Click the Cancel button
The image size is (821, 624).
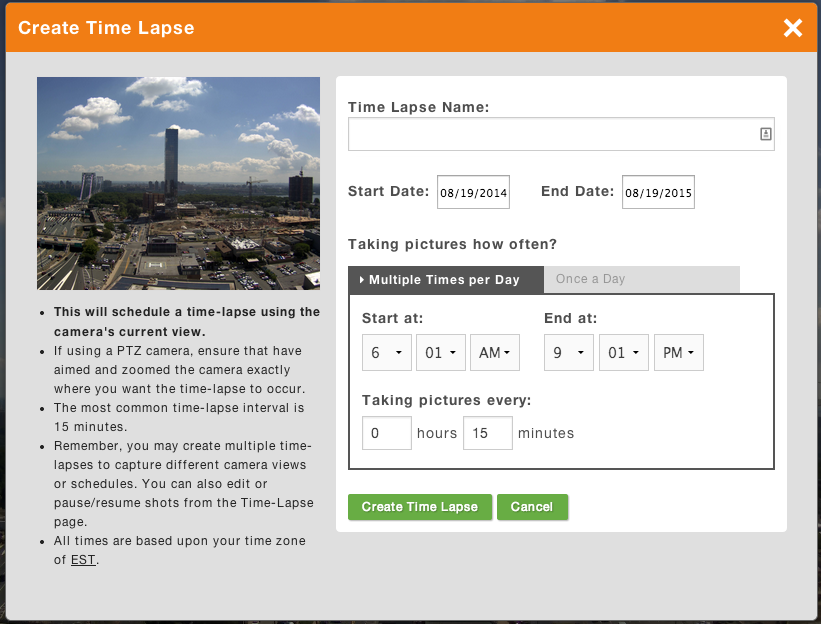tap(532, 507)
